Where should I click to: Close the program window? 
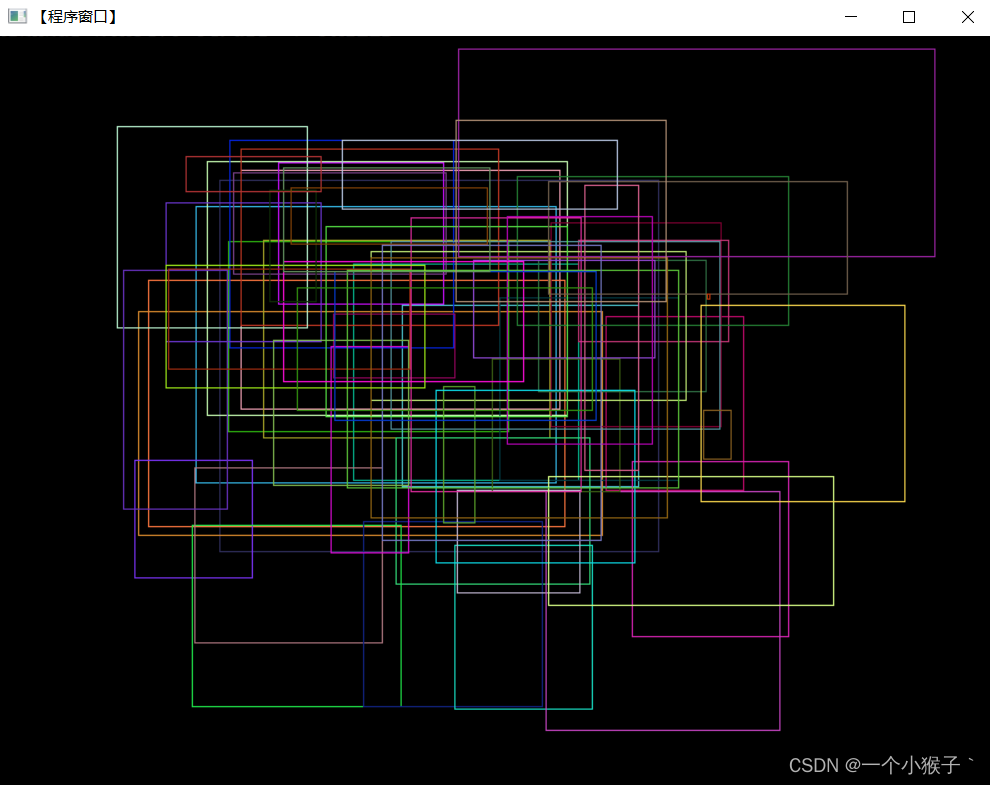click(966, 17)
